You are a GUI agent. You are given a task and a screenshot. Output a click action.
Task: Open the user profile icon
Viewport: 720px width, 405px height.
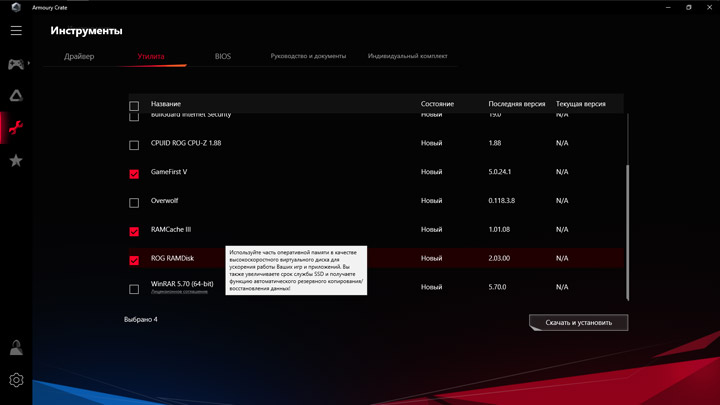coord(16,348)
